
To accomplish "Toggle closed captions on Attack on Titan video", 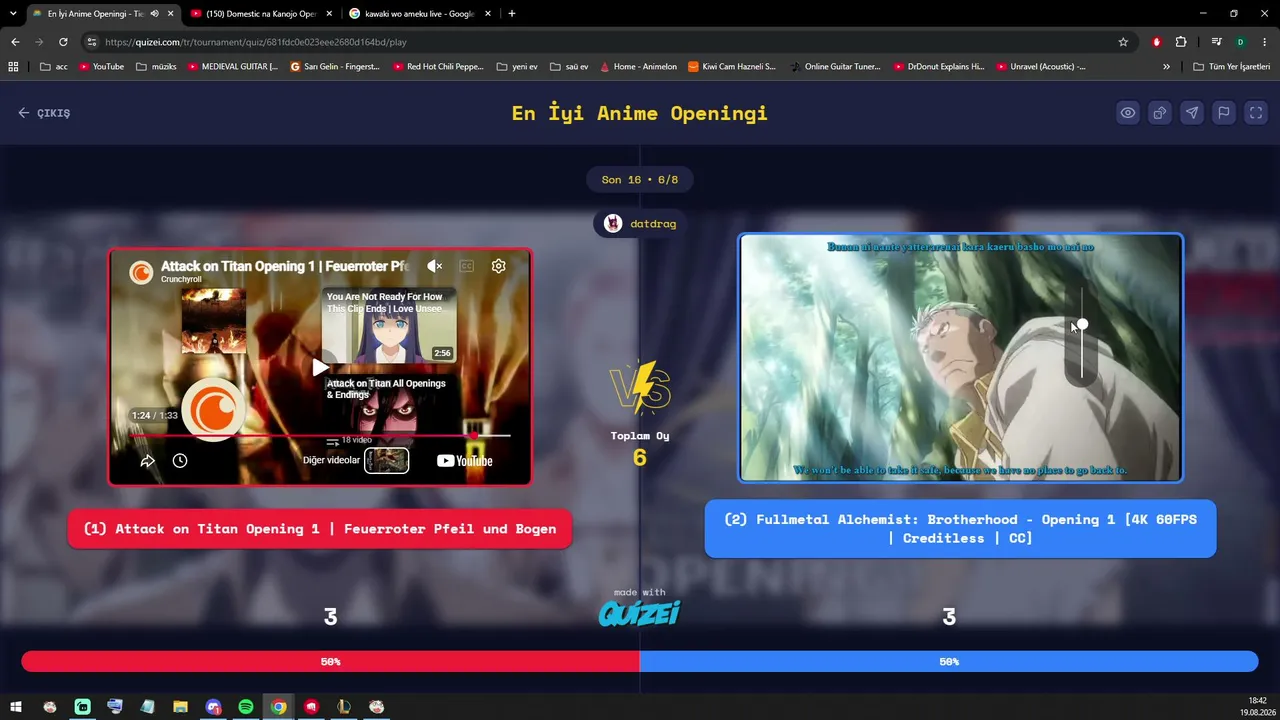I will (x=466, y=266).
